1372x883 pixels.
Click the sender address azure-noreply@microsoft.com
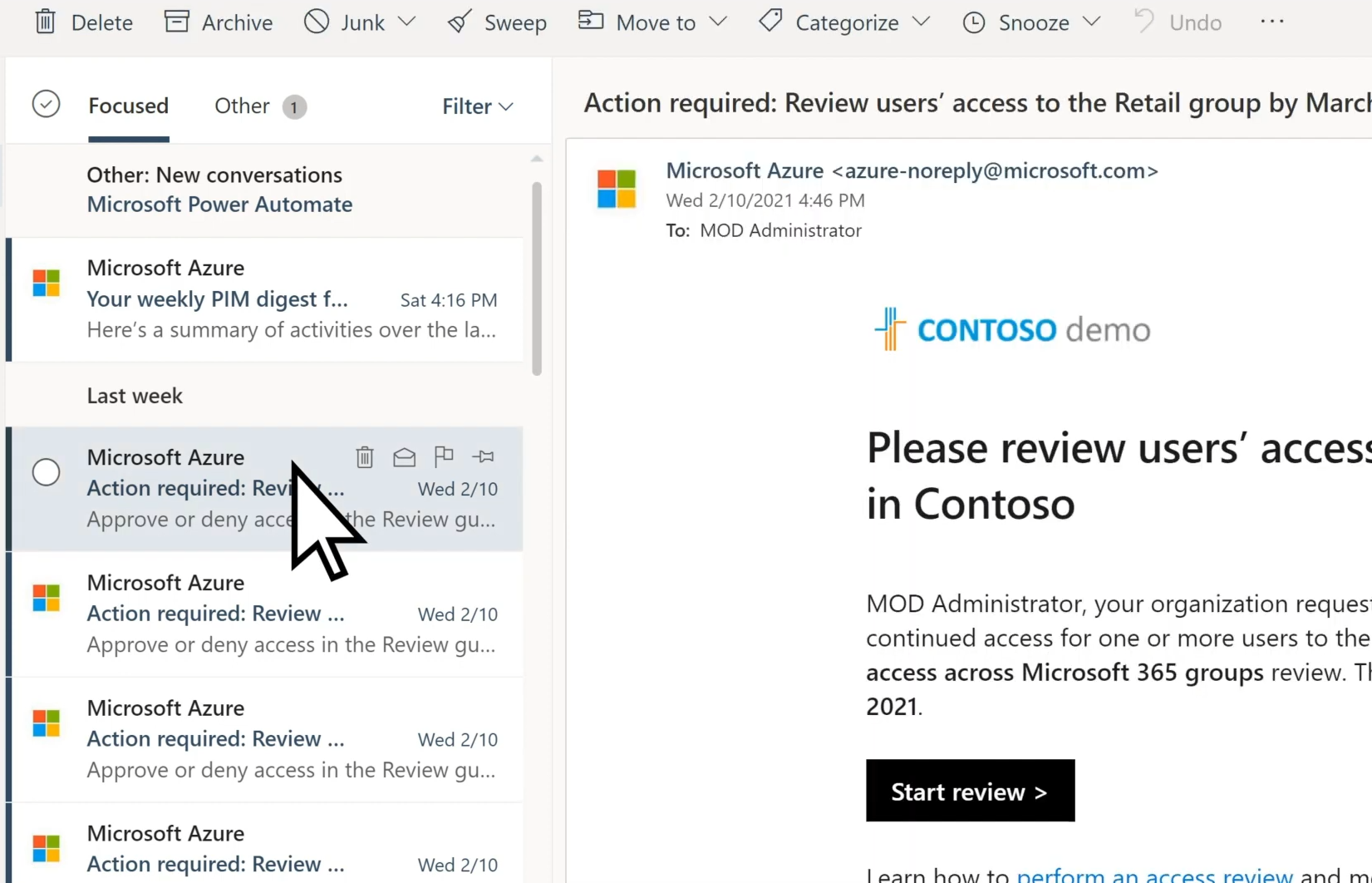[995, 170]
